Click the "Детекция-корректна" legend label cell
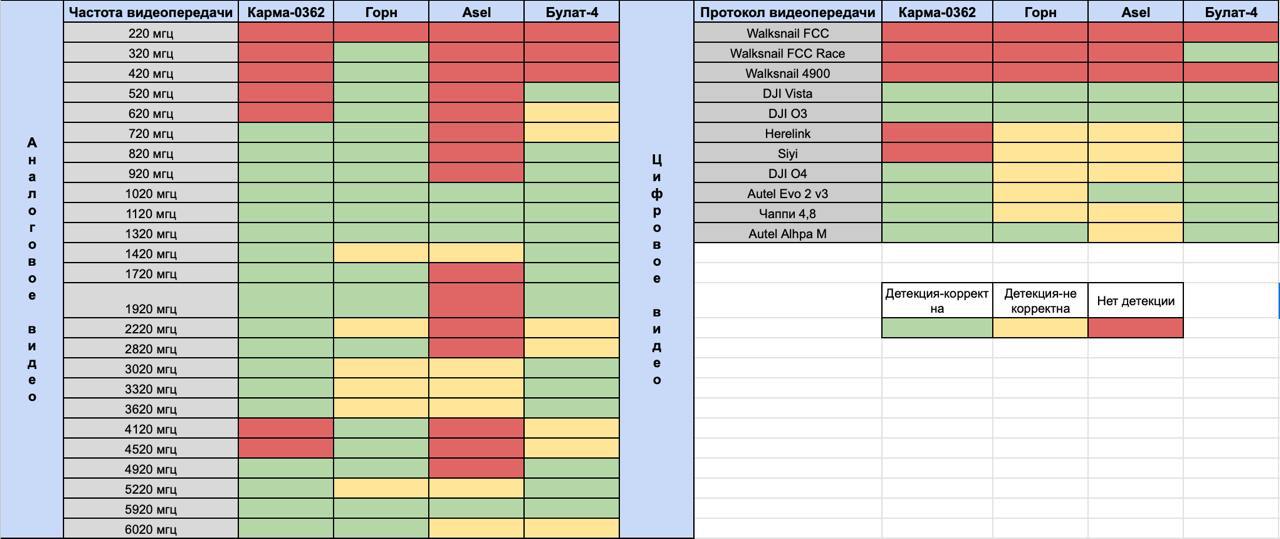This screenshot has height=539, width=1280. [937, 300]
